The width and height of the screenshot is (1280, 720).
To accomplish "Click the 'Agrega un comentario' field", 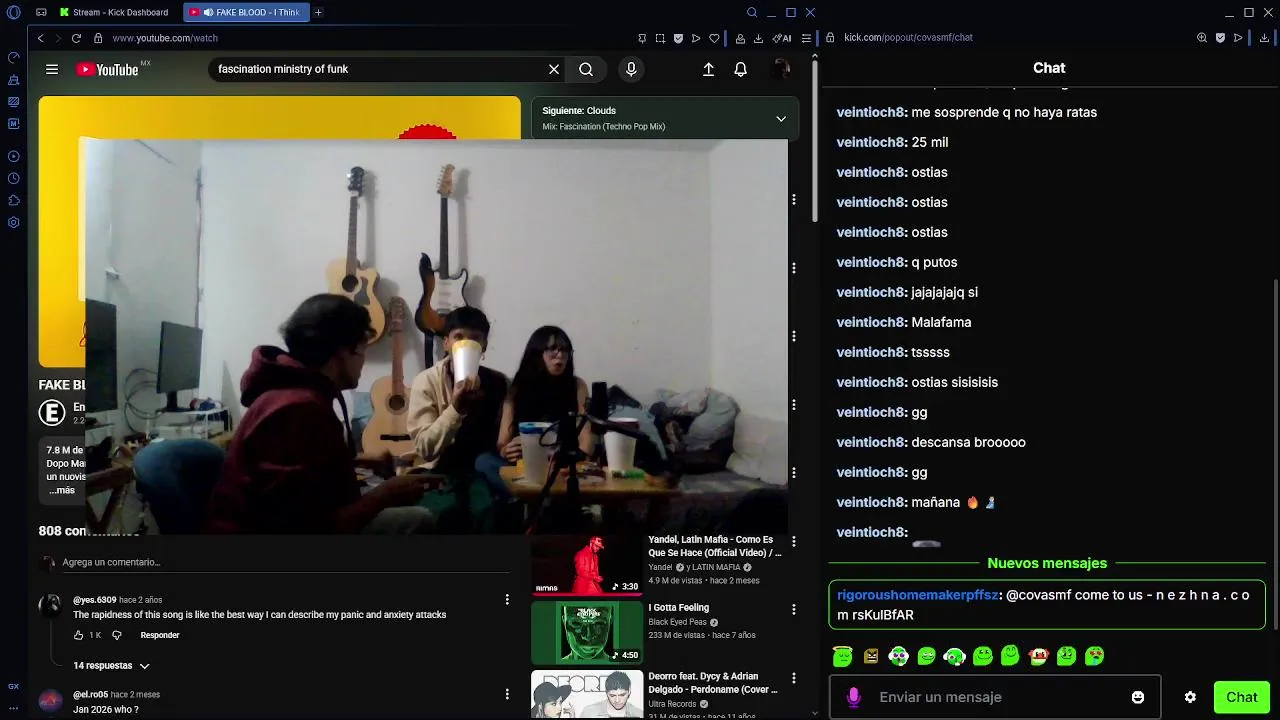I will point(285,562).
